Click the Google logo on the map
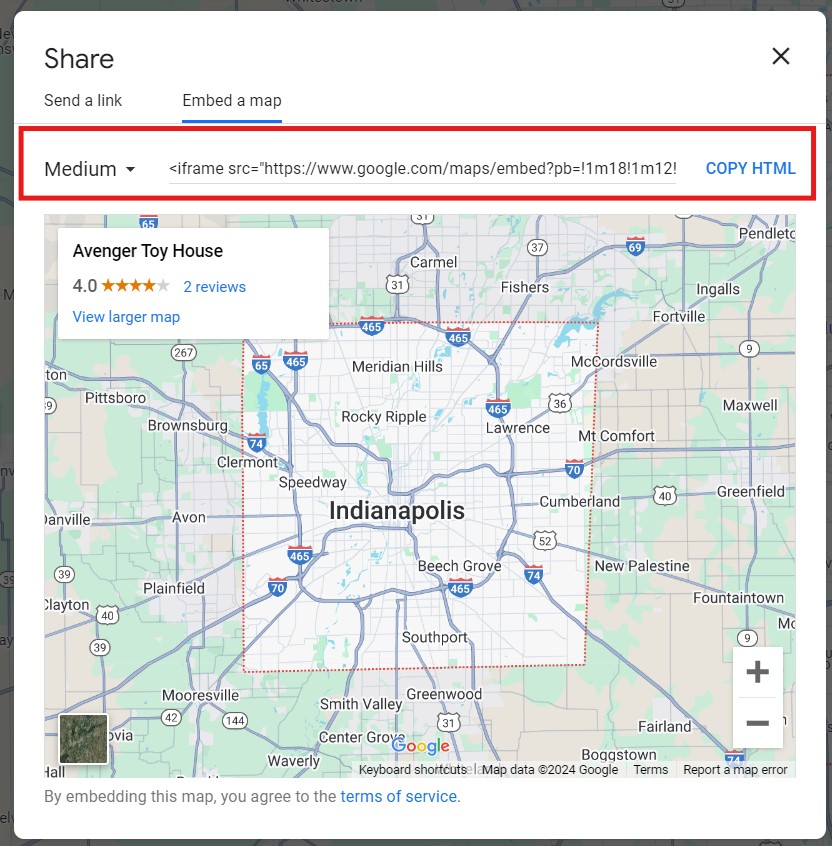 420,746
